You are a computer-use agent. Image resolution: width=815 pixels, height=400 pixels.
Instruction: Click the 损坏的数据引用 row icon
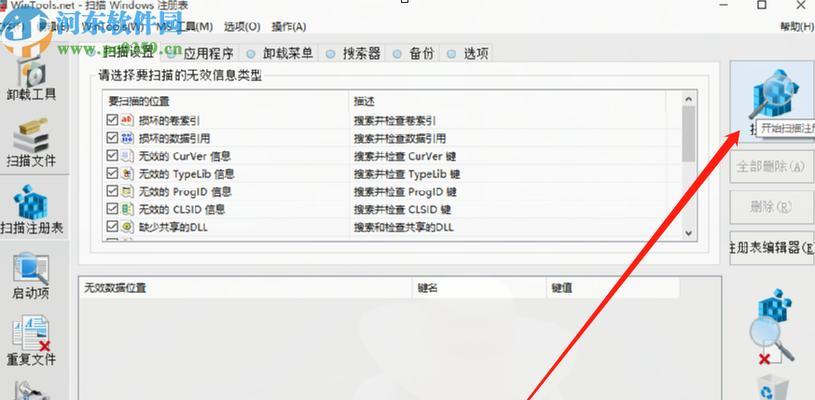[127, 138]
